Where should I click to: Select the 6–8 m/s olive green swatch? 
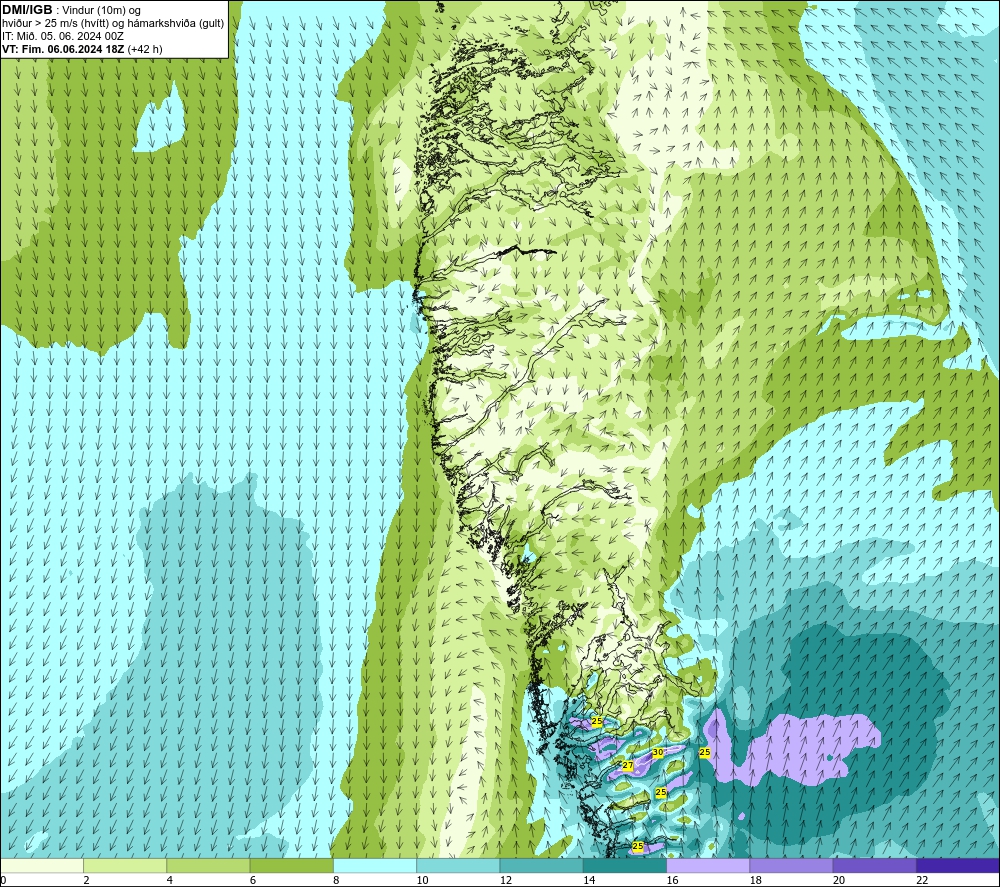(291, 865)
